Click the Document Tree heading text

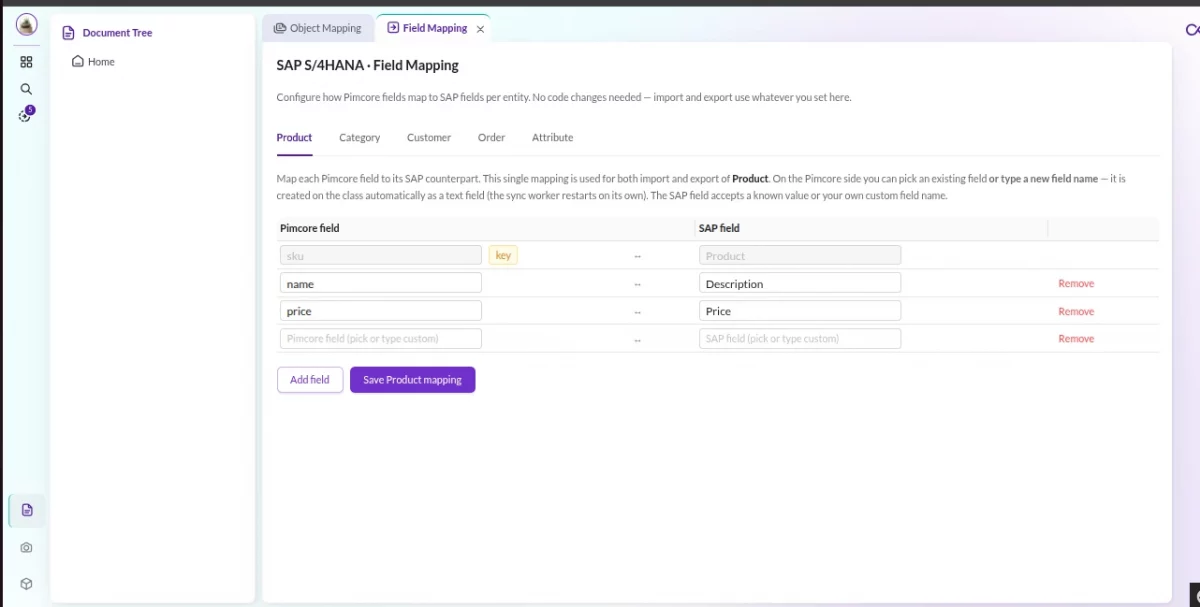pos(117,33)
